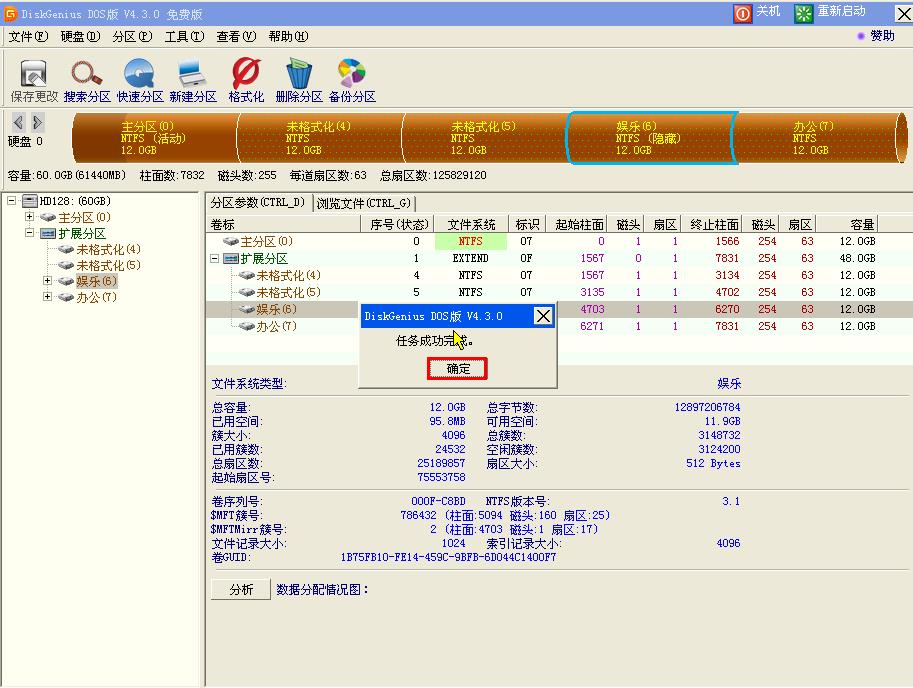Select 主分区(0) in the left tree

84,217
